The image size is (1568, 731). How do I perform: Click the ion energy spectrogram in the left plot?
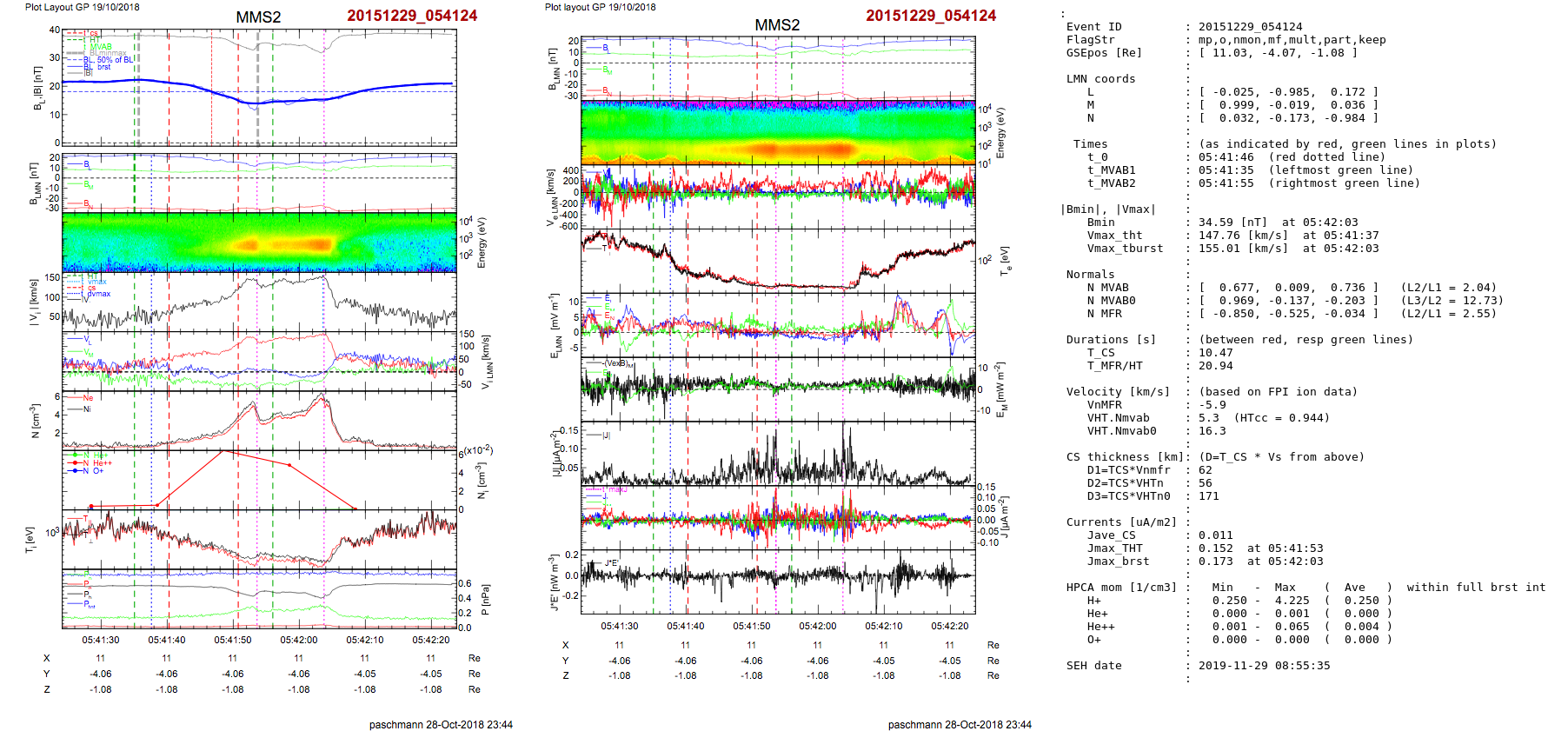click(259, 243)
